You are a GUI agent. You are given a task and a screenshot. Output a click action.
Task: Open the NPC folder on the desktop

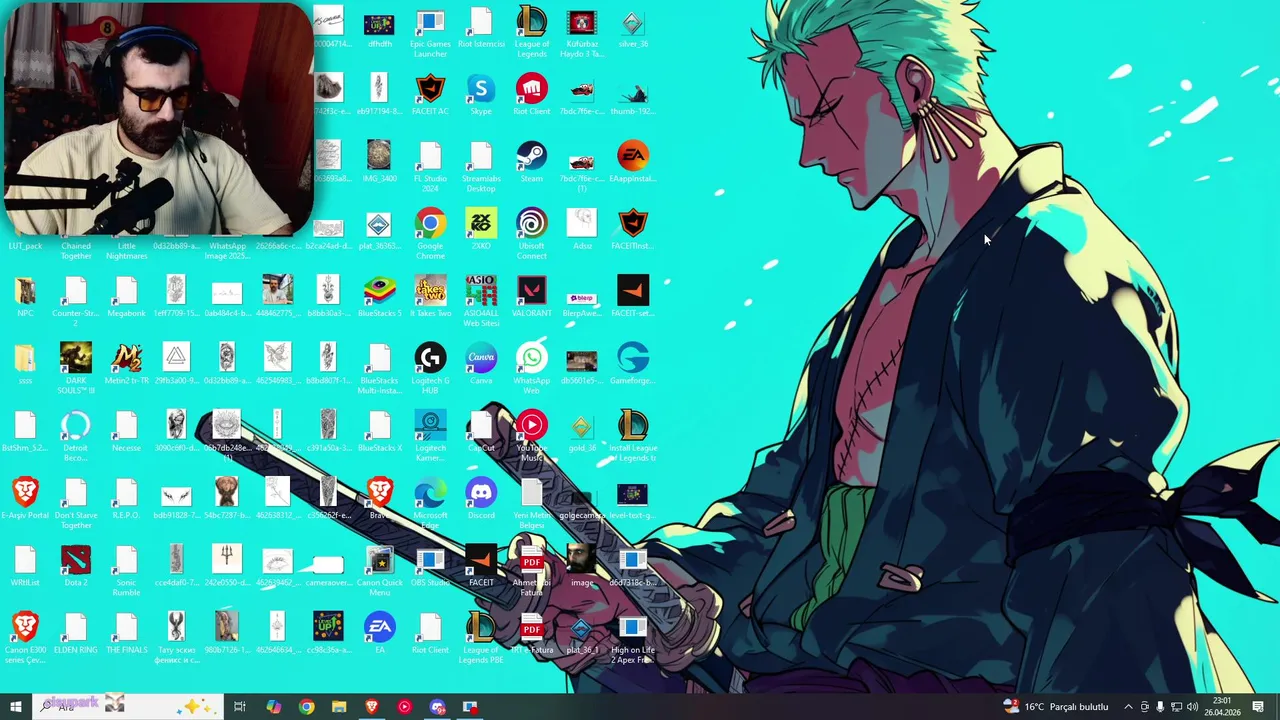(x=25, y=296)
